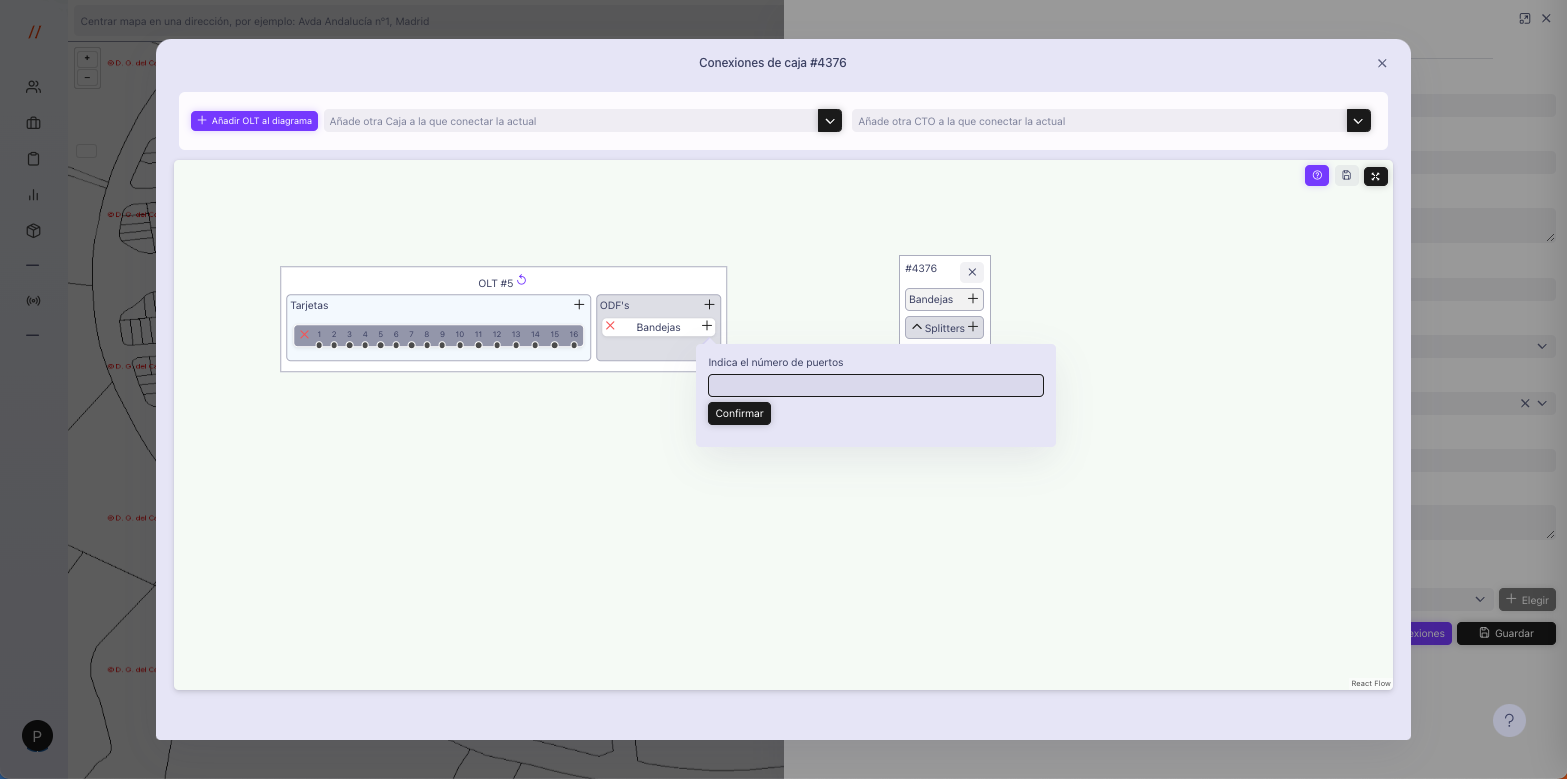This screenshot has width=1567, height=779.
Task: Click the OLT #5 title
Action: (x=495, y=283)
